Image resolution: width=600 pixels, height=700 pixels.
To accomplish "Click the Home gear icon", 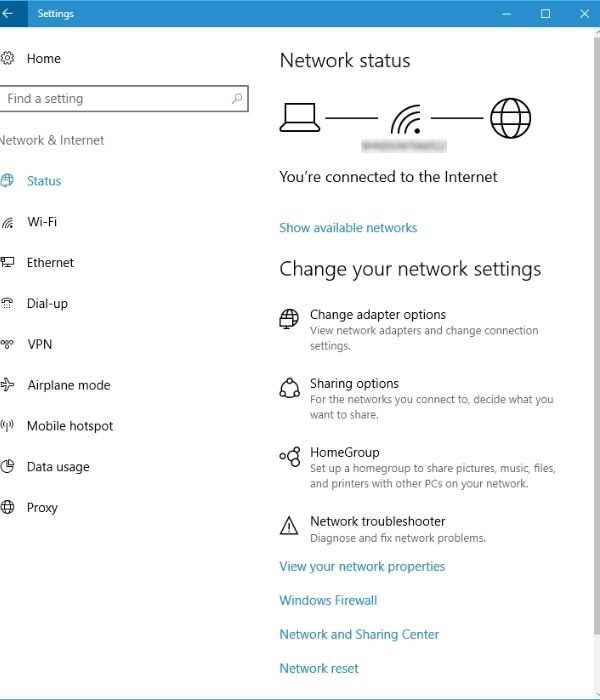I will pyautogui.click(x=7, y=58).
